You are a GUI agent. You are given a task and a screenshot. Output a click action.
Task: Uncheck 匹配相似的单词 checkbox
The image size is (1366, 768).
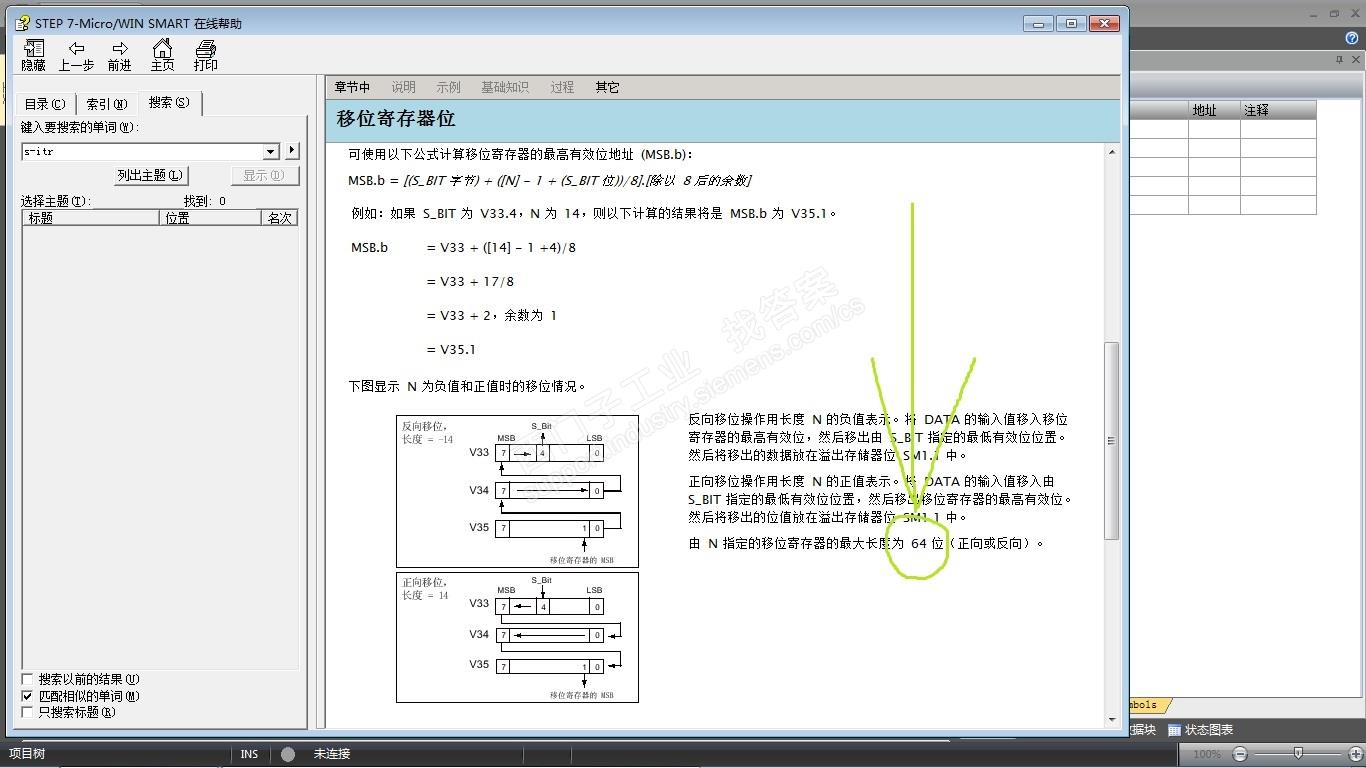tap(28, 696)
